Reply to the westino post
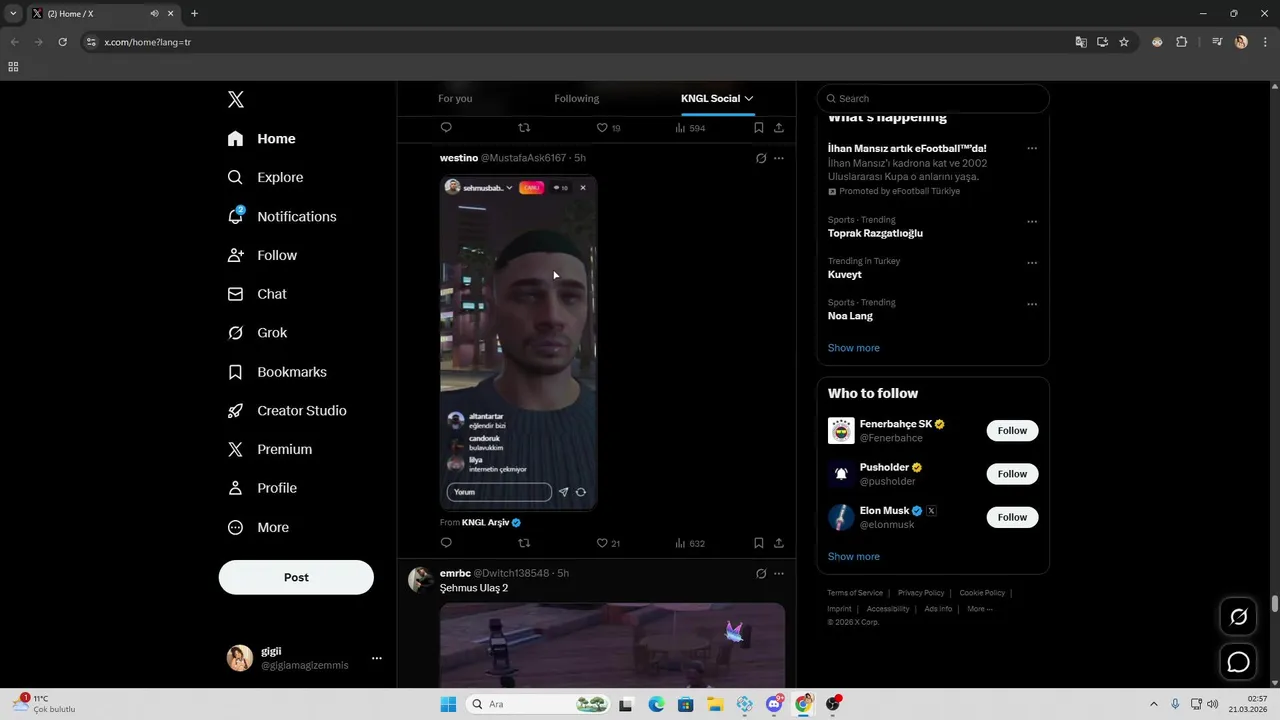 pyautogui.click(x=446, y=543)
